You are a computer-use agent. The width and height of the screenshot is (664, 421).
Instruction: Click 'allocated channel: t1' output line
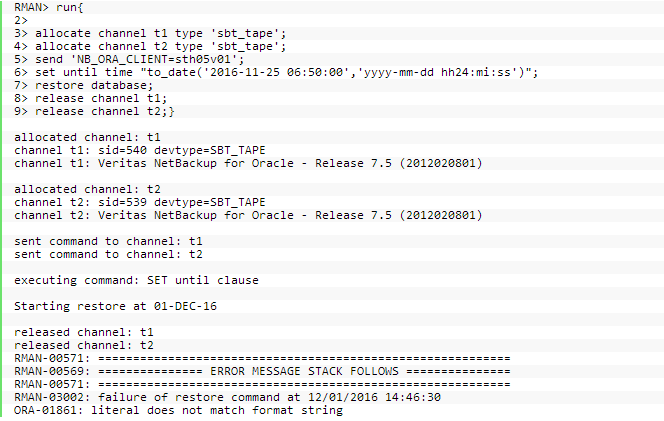coord(87,138)
